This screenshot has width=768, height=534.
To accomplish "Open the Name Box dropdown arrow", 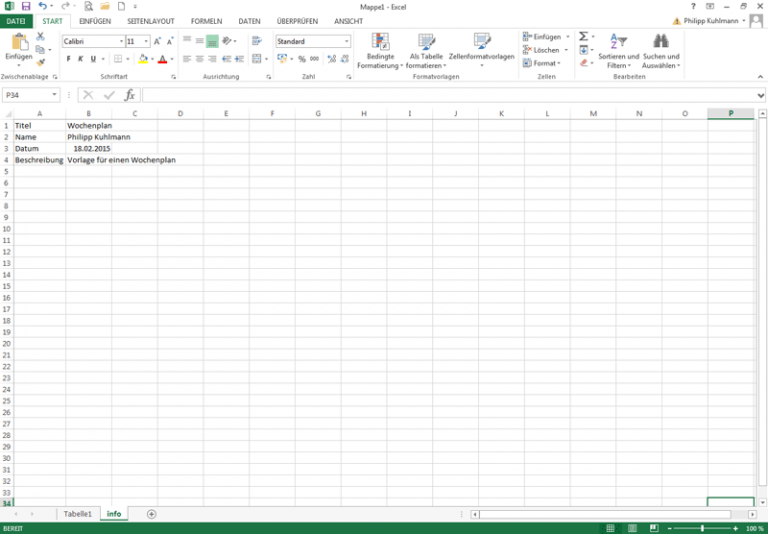I will pos(54,95).
